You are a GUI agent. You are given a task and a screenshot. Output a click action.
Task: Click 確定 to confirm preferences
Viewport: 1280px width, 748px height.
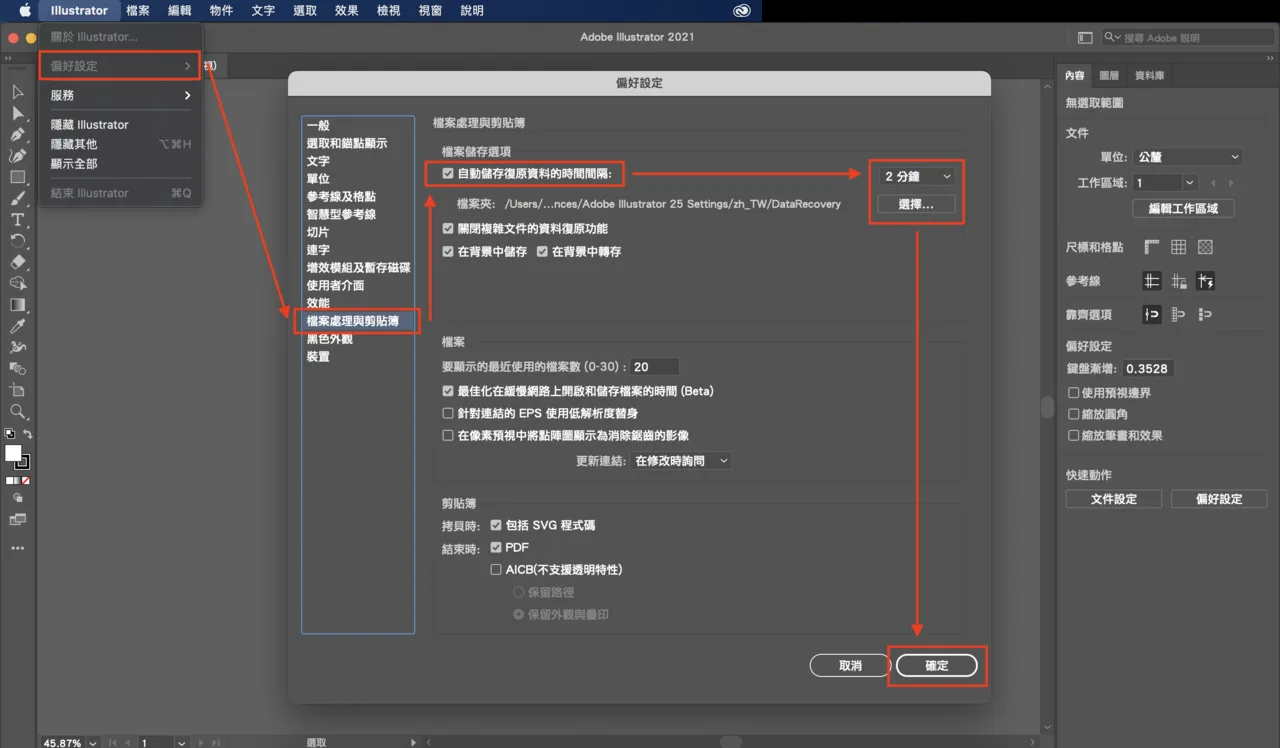[937, 666]
